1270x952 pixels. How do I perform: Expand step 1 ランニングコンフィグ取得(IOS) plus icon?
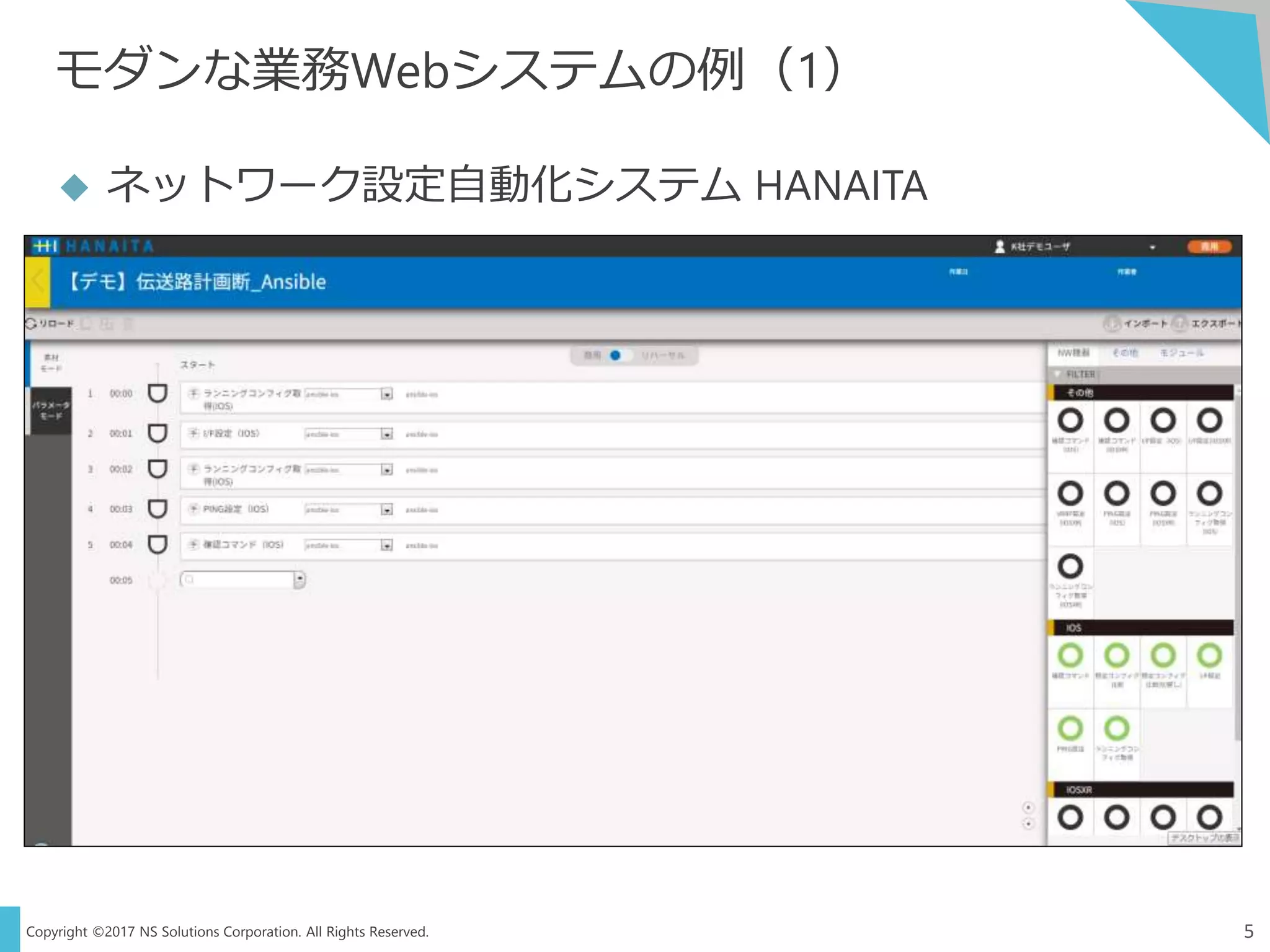(x=193, y=394)
